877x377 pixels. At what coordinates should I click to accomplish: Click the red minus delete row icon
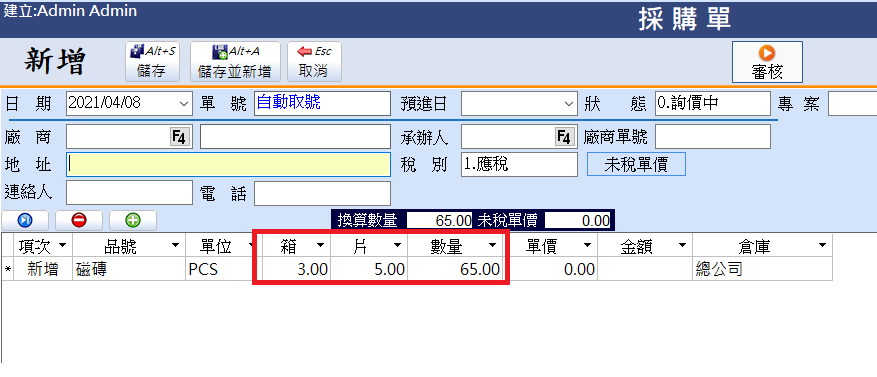tap(79, 220)
